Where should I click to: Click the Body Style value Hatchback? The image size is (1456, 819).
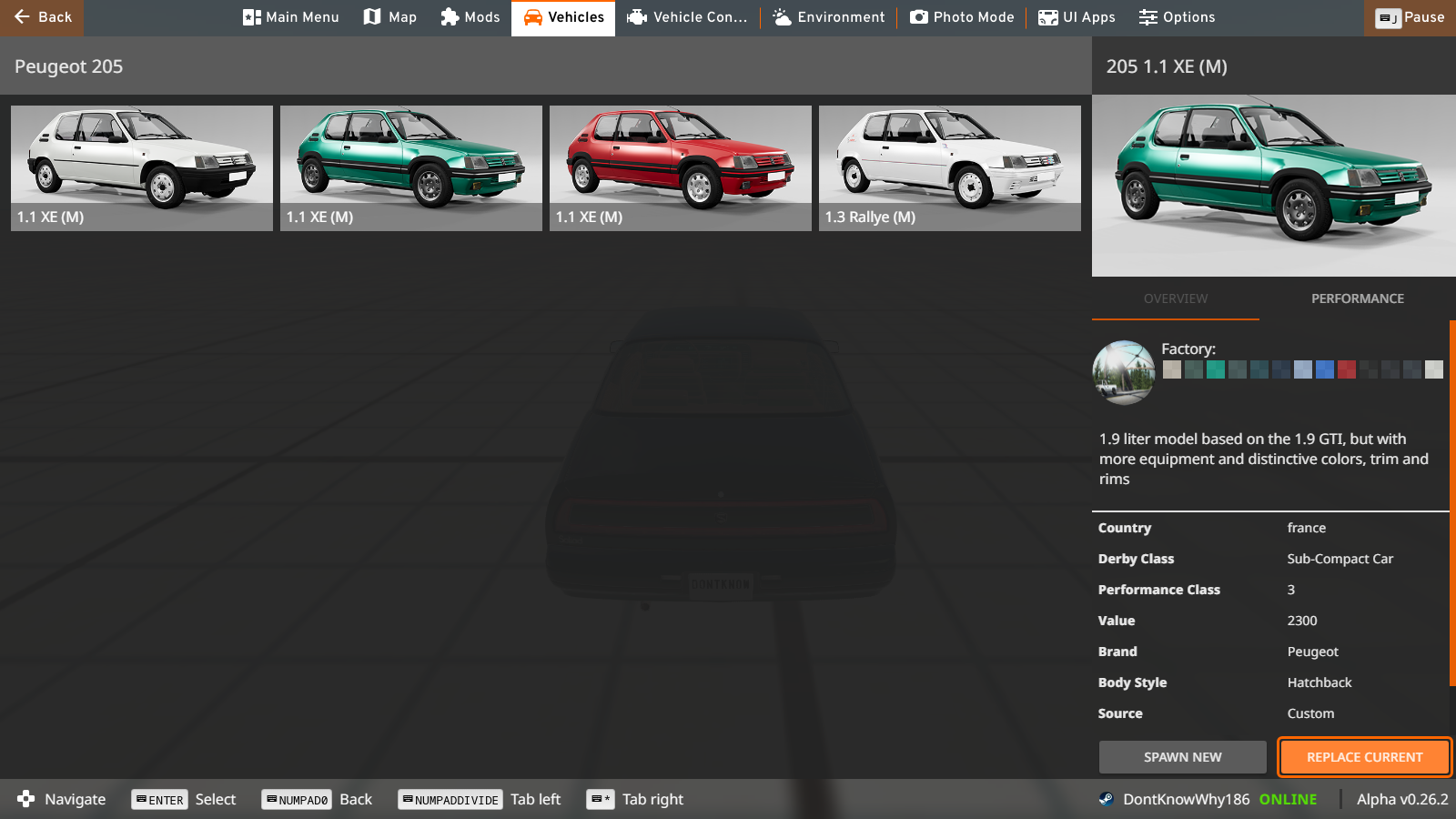[1319, 682]
